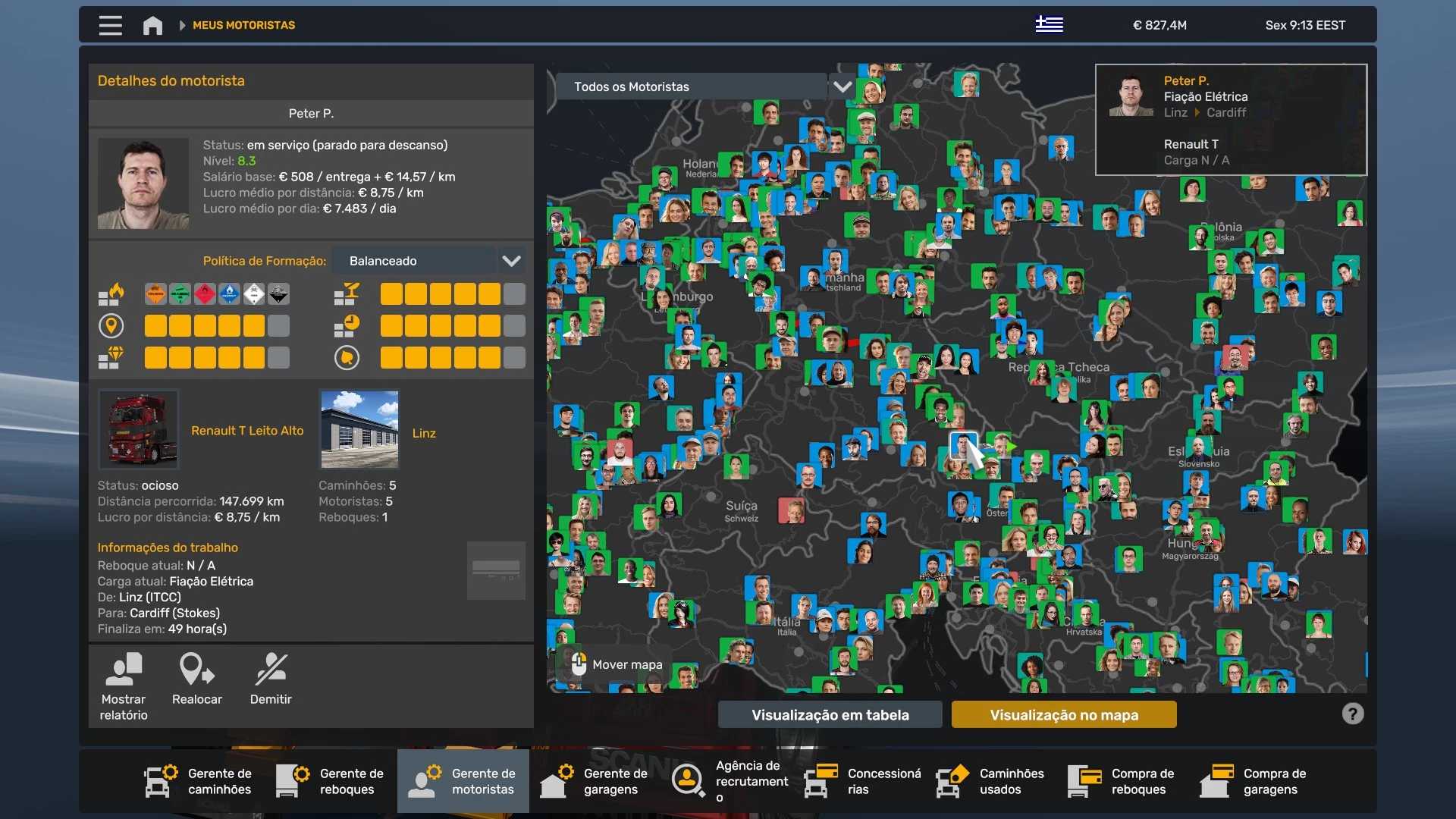This screenshot has height=819, width=1456.
Task: Open the hamburger main menu
Action: pyautogui.click(x=110, y=25)
